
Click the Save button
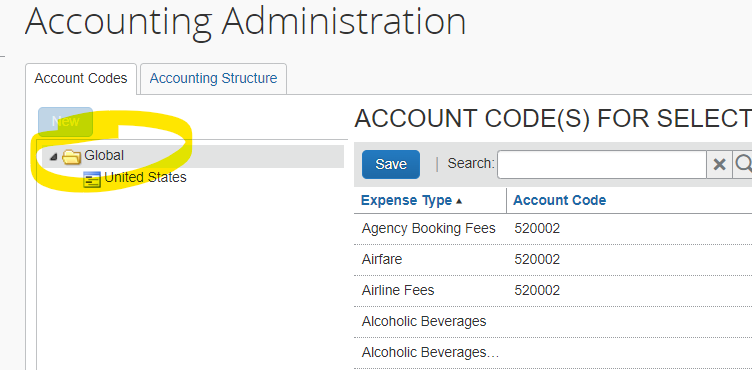pyautogui.click(x=391, y=164)
